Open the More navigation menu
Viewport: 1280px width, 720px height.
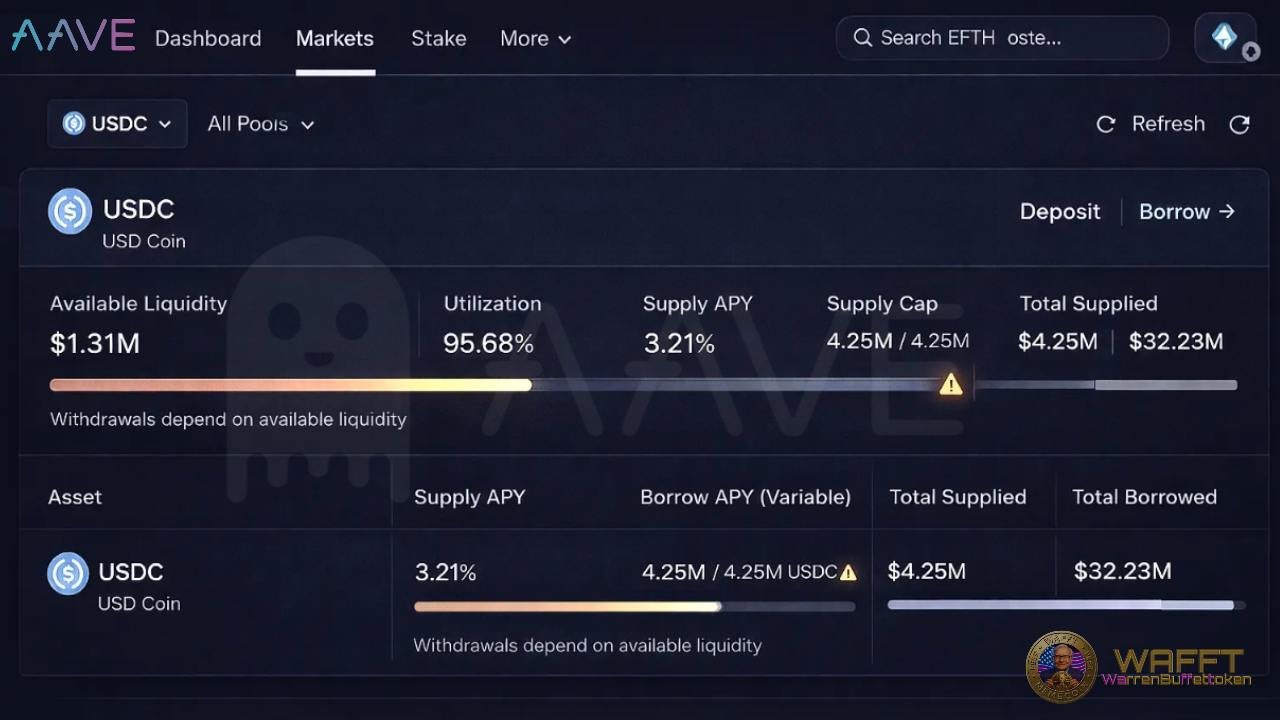pyautogui.click(x=535, y=39)
